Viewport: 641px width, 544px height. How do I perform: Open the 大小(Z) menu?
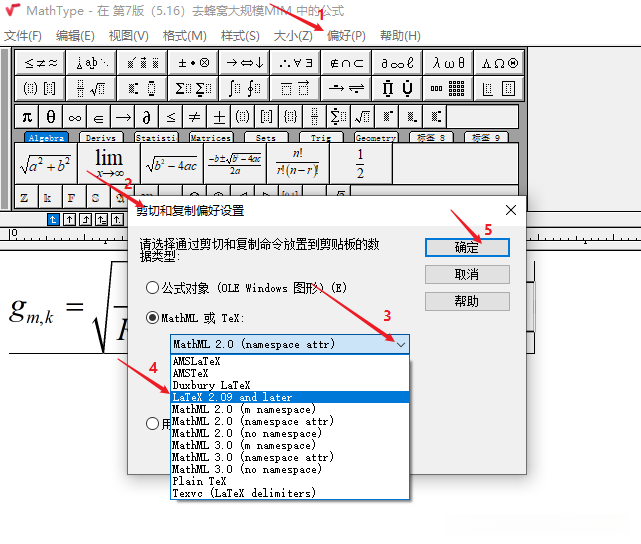point(293,36)
